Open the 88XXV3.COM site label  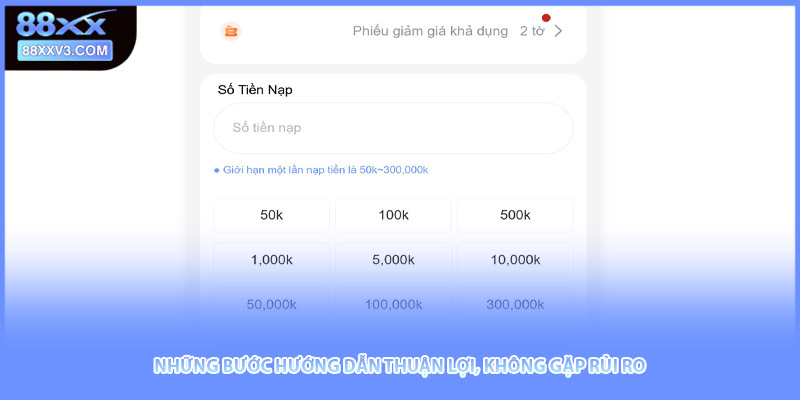point(65,50)
